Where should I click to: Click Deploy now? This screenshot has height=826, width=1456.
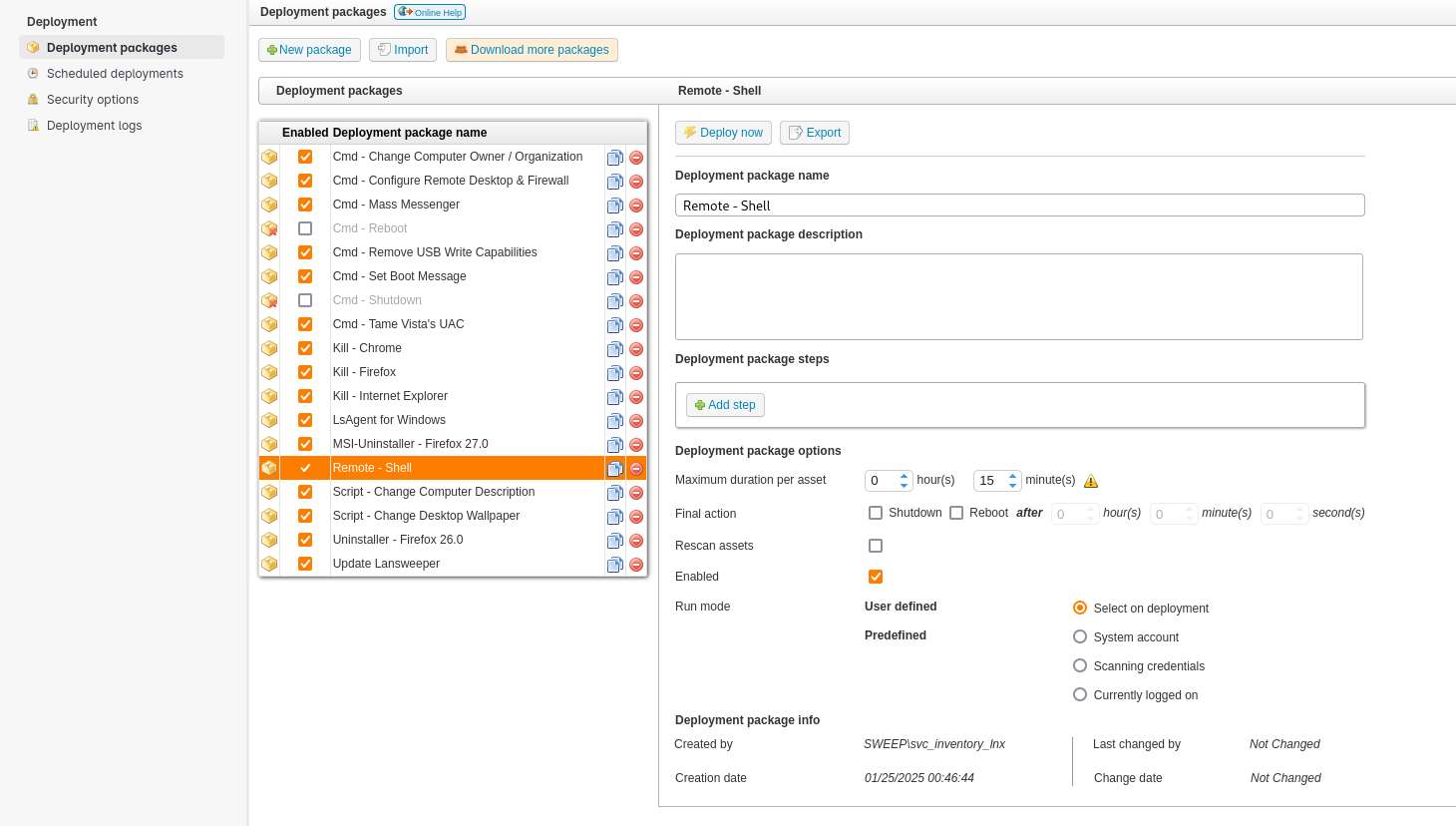pos(723,133)
